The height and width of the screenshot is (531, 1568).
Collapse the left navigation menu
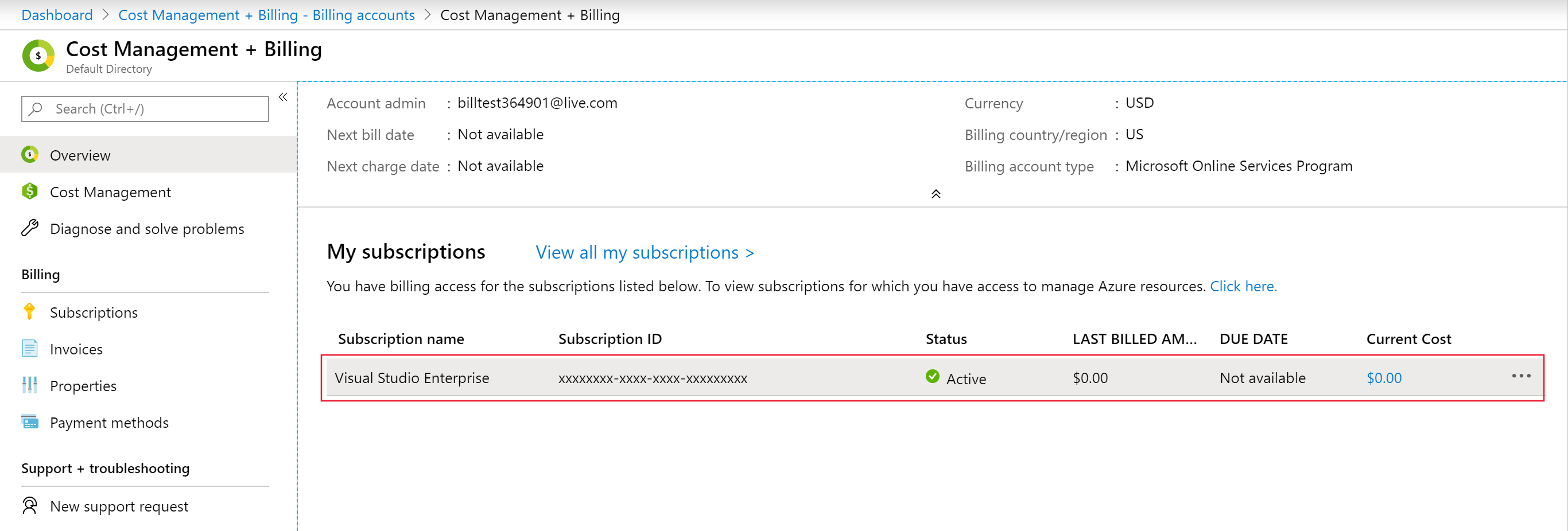pyautogui.click(x=283, y=97)
